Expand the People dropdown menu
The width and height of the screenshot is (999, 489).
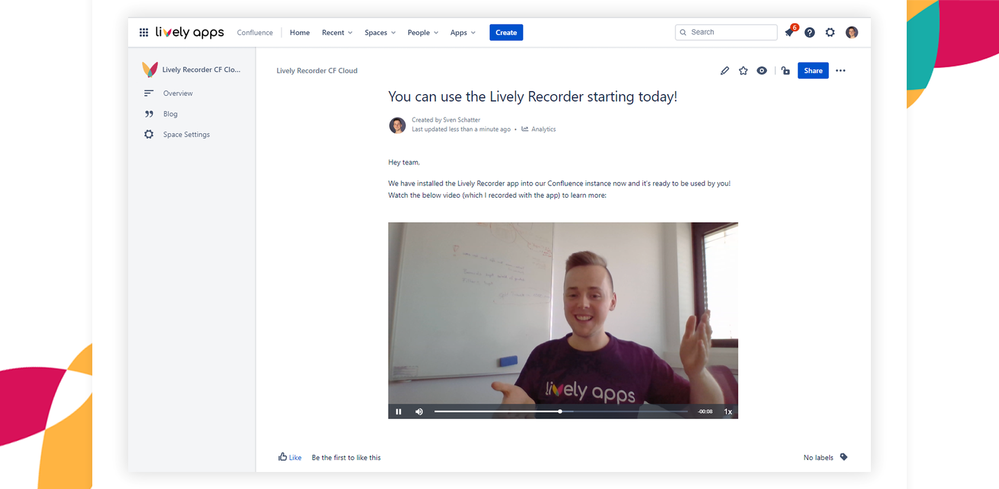423,32
